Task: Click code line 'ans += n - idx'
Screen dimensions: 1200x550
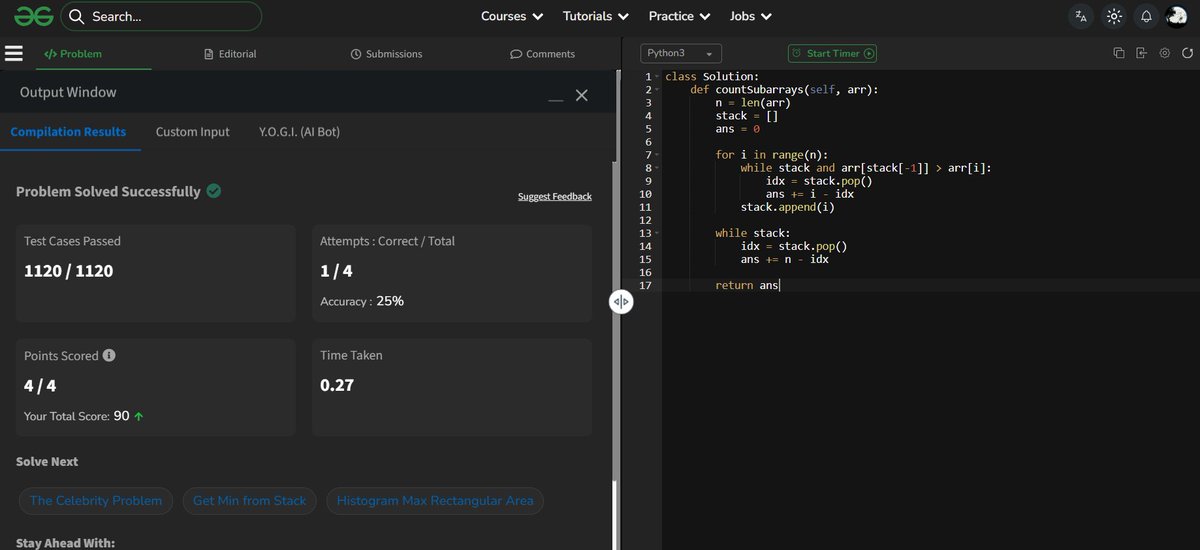Action: point(784,259)
